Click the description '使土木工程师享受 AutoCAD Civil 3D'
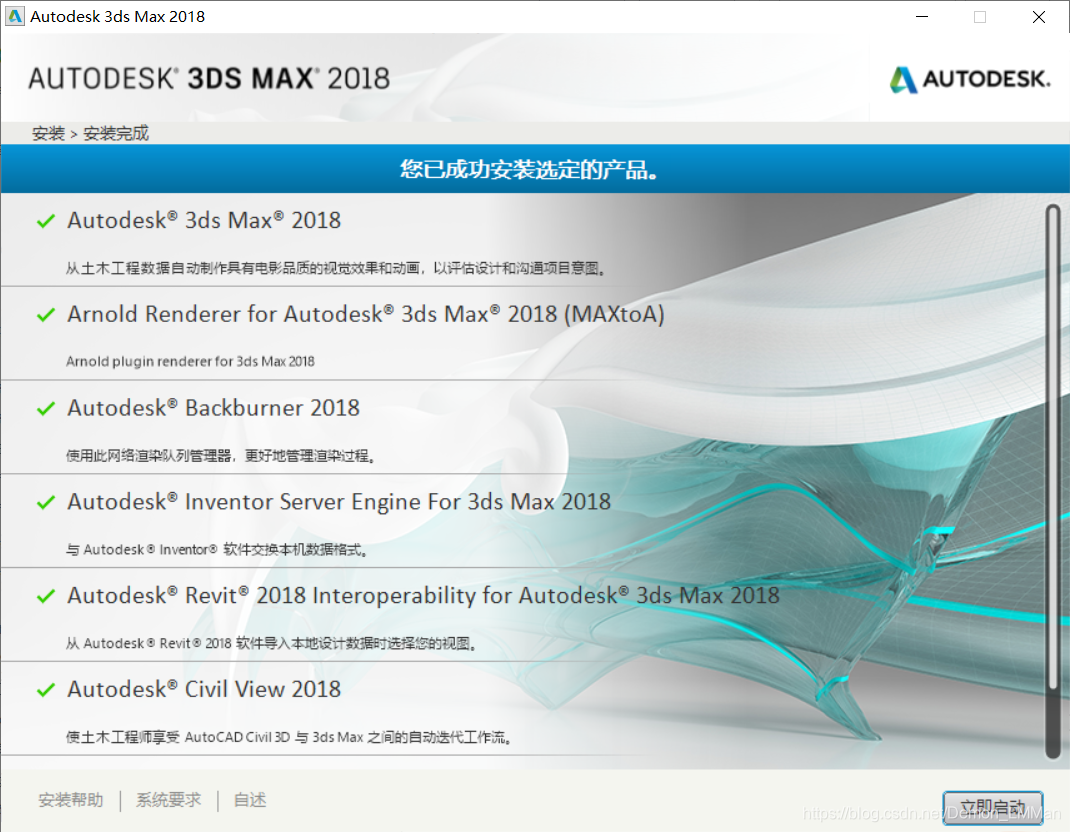1070x832 pixels. pyautogui.click(x=290, y=737)
